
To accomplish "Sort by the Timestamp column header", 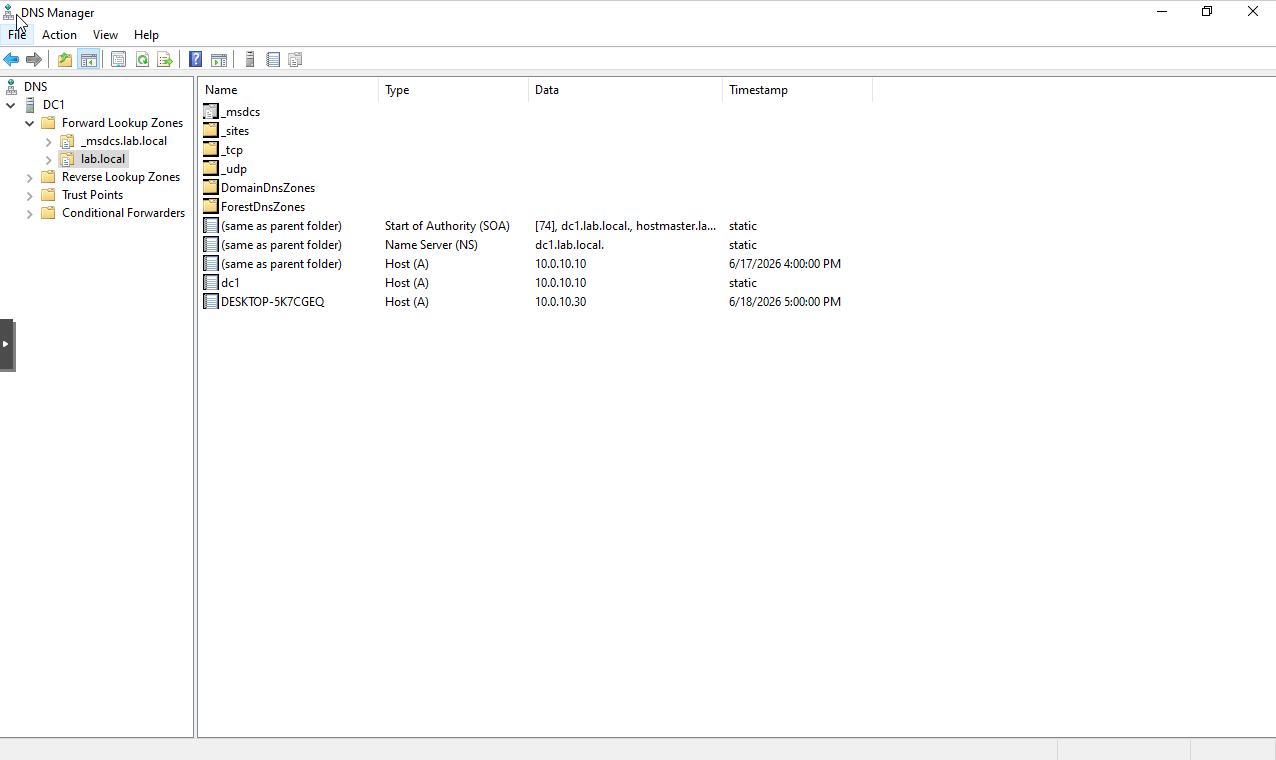I will tap(797, 90).
